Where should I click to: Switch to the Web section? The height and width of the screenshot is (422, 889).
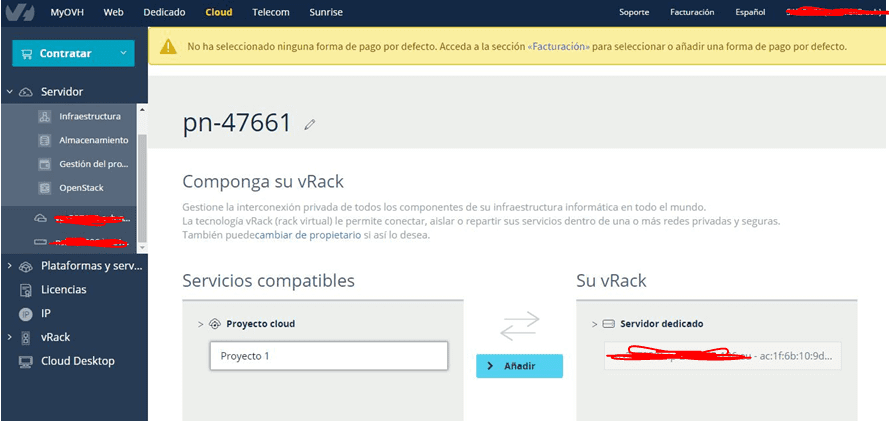(113, 12)
